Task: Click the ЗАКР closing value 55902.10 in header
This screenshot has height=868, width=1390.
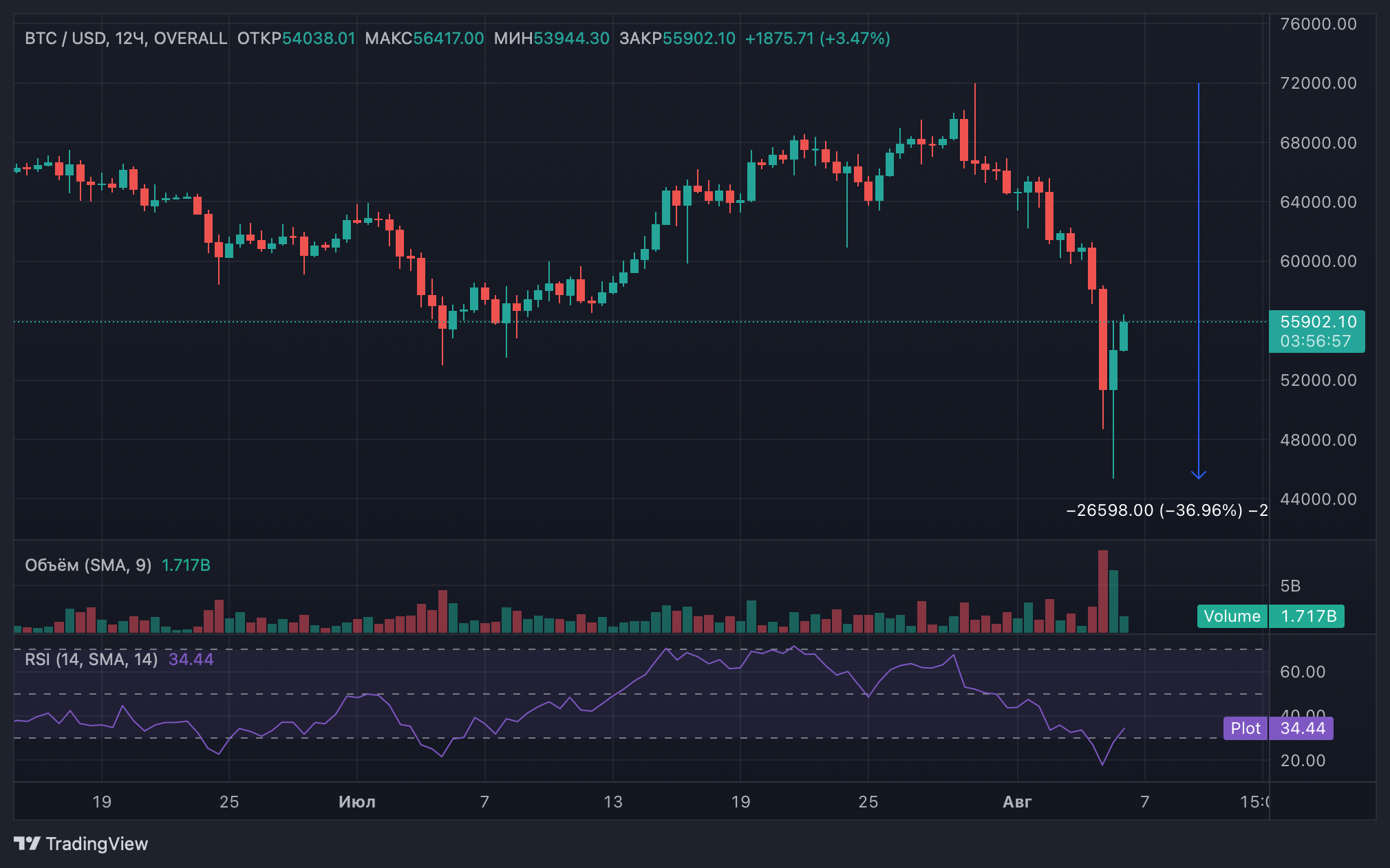Action: point(698,39)
